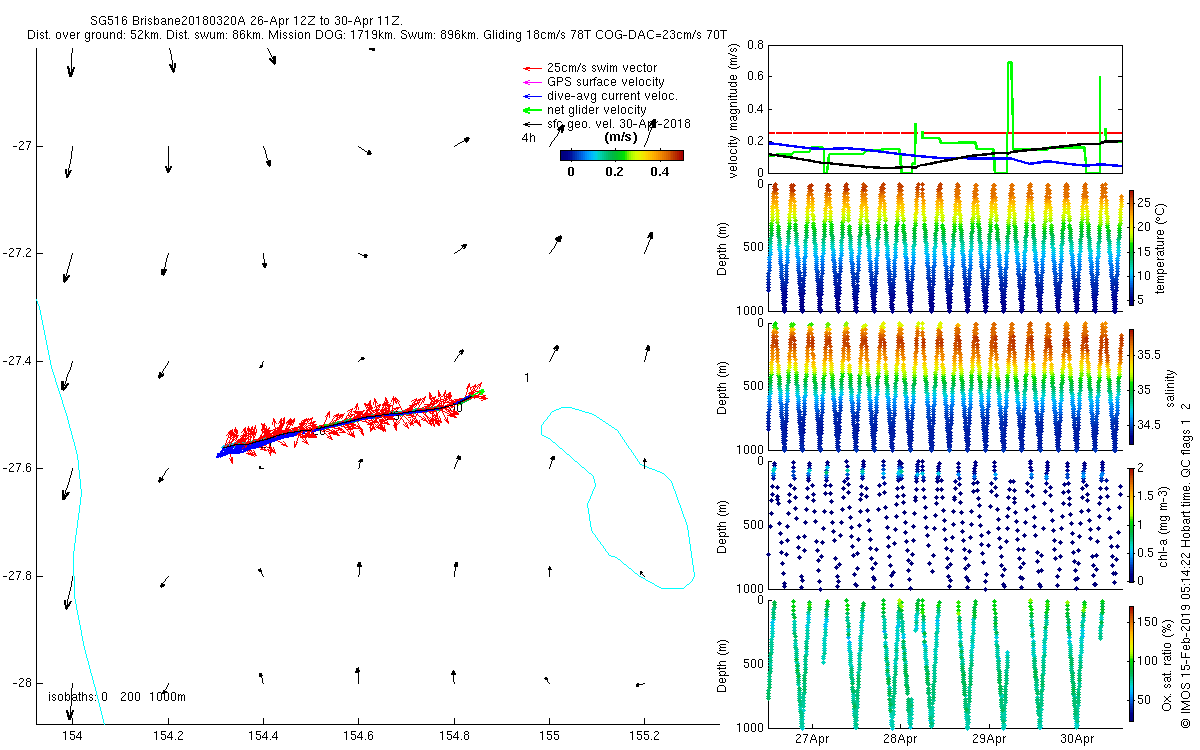Click the plot title 'SG516 Brisbane20180320A'
The width and height of the screenshot is (1200, 750).
point(168,21)
